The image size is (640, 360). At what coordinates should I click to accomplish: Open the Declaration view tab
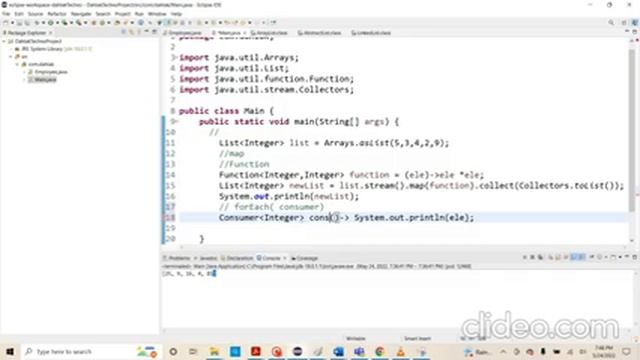click(237, 258)
